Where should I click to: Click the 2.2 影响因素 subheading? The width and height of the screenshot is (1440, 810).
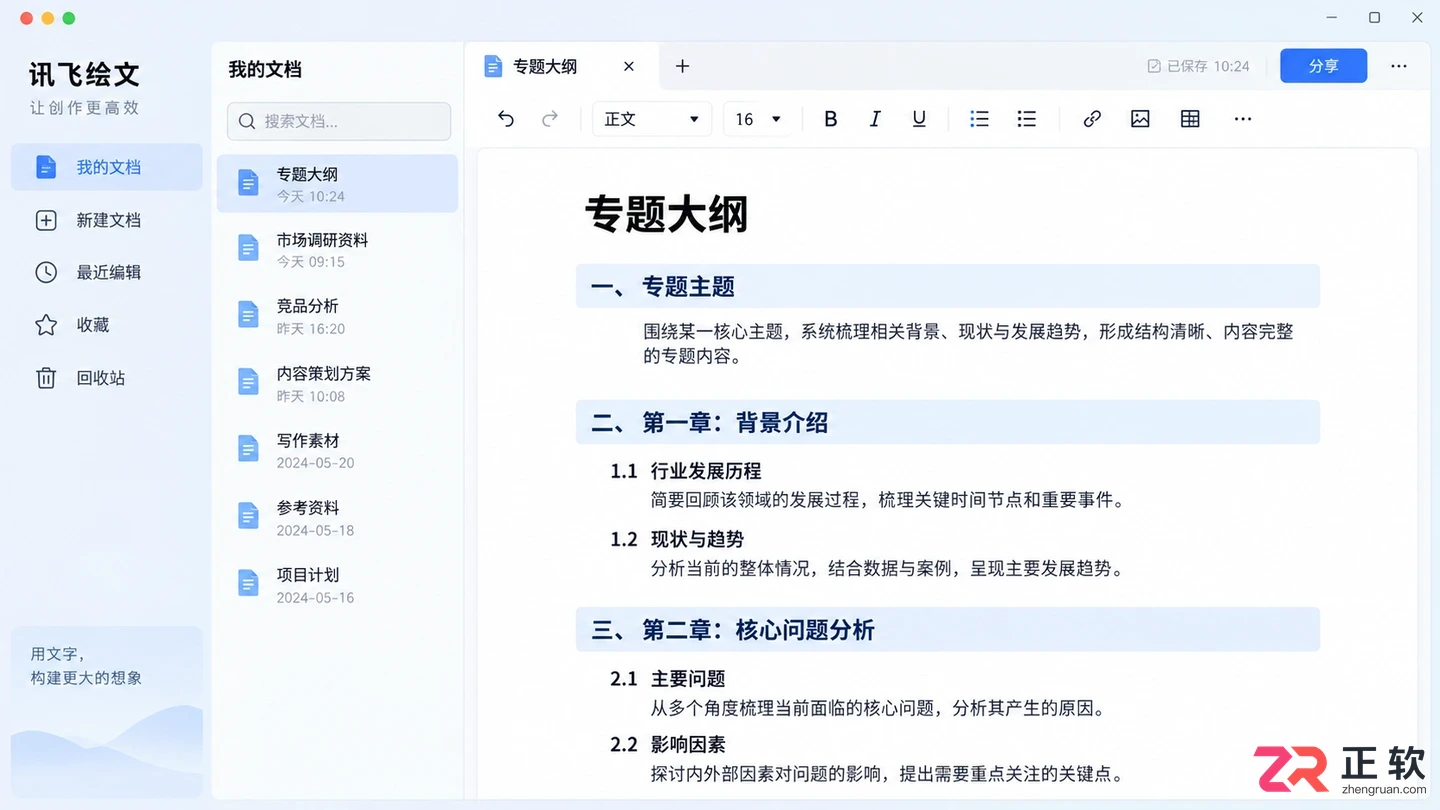pyautogui.click(x=668, y=745)
